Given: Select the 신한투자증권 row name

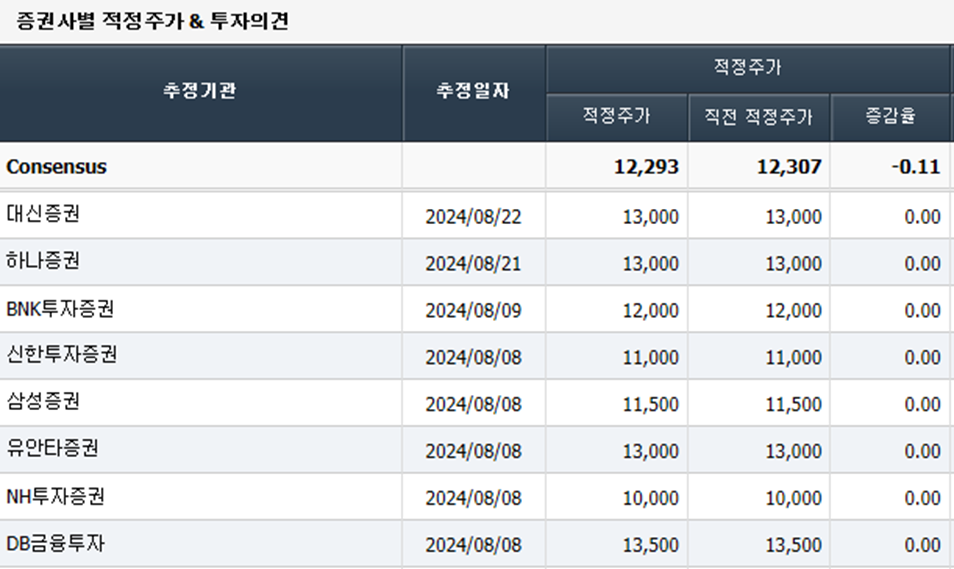Looking at the screenshot, I should click(61, 354).
